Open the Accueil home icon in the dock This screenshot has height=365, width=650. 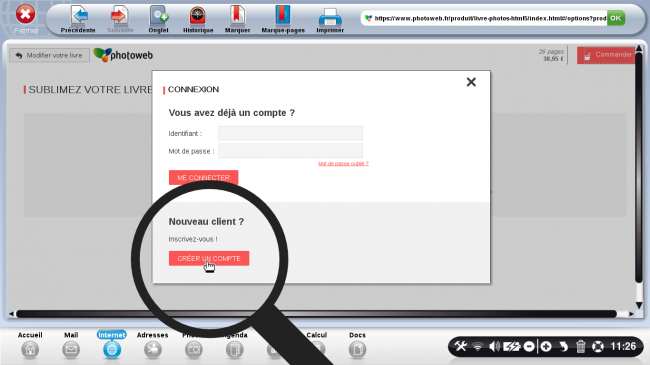pyautogui.click(x=30, y=350)
